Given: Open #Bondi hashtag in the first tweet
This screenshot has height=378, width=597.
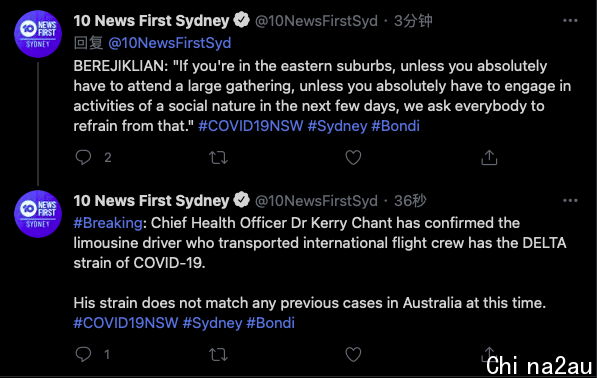Looking at the screenshot, I should pyautogui.click(x=395, y=126).
